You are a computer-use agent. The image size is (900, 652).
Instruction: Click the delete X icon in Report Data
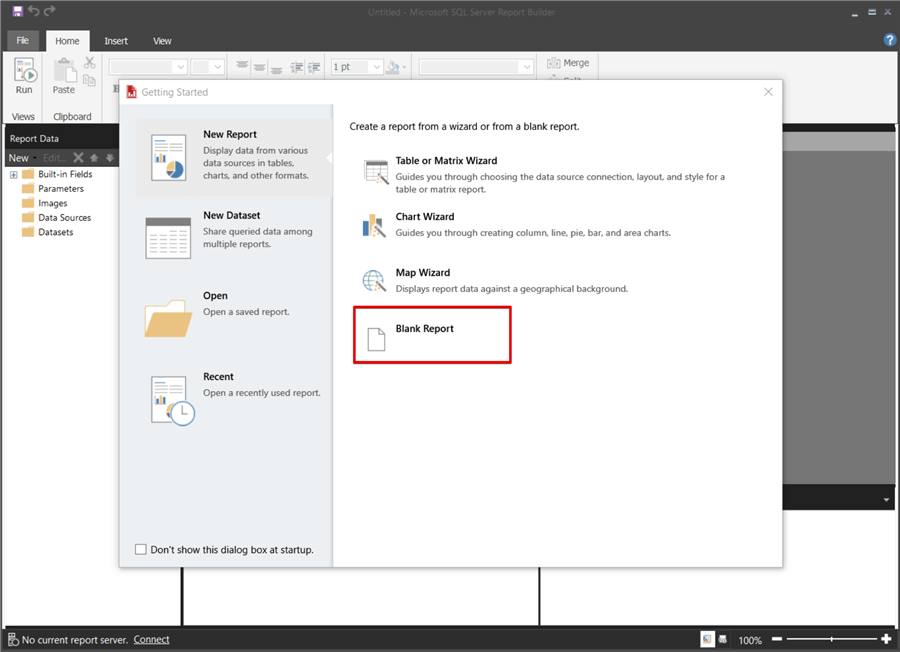[x=79, y=158]
